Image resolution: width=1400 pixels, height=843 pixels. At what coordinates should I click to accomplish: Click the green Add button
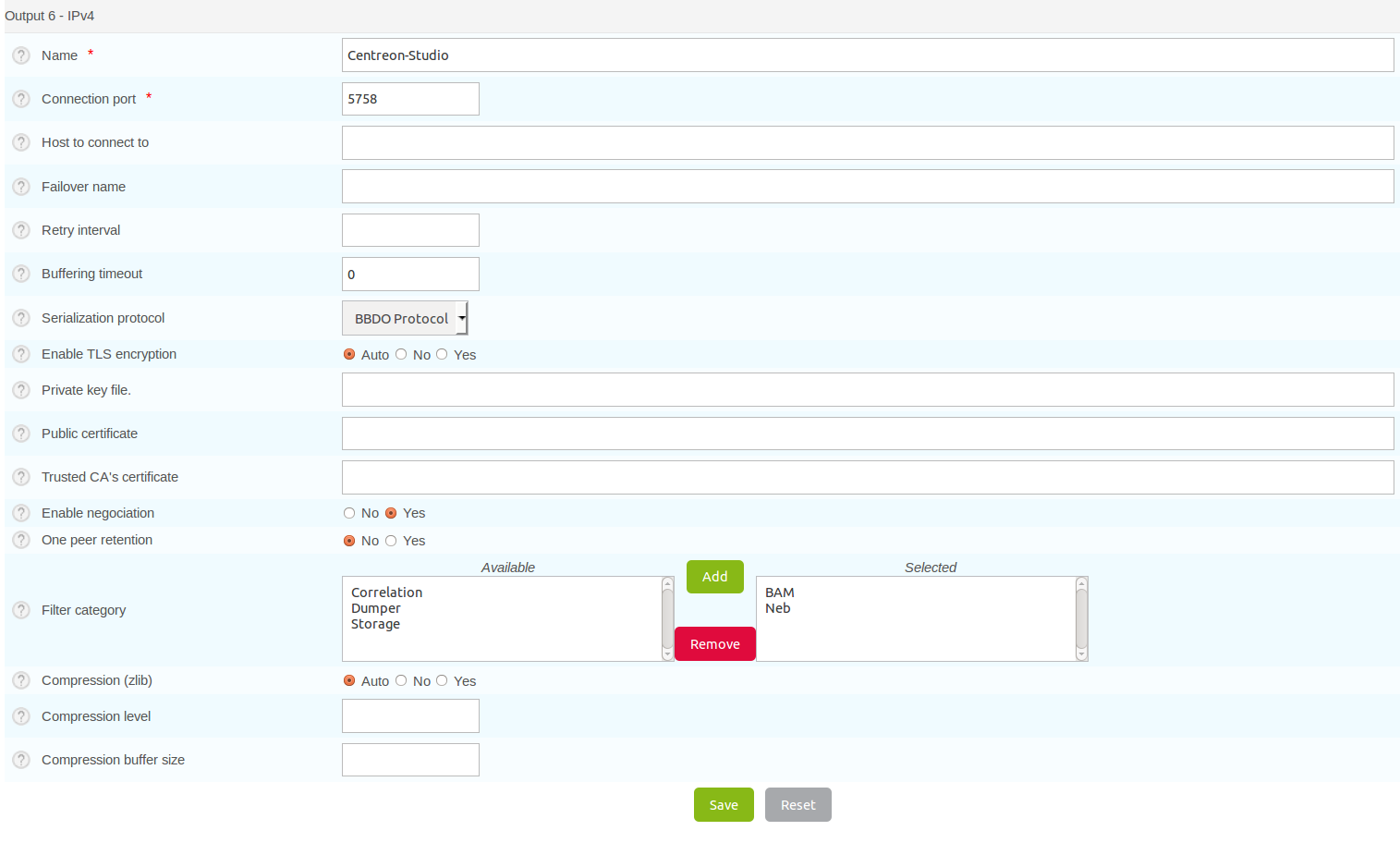[714, 577]
